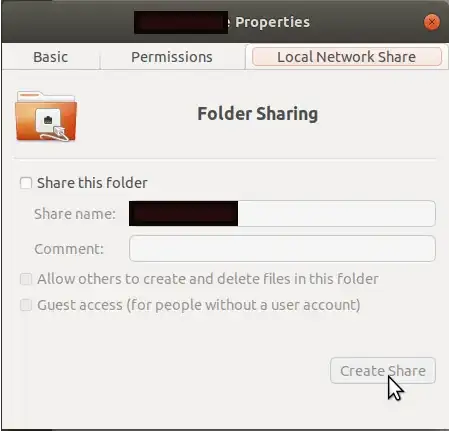Screen dimensions: 449x431
Task: Click into the Share name text field
Action: click(x=282, y=214)
